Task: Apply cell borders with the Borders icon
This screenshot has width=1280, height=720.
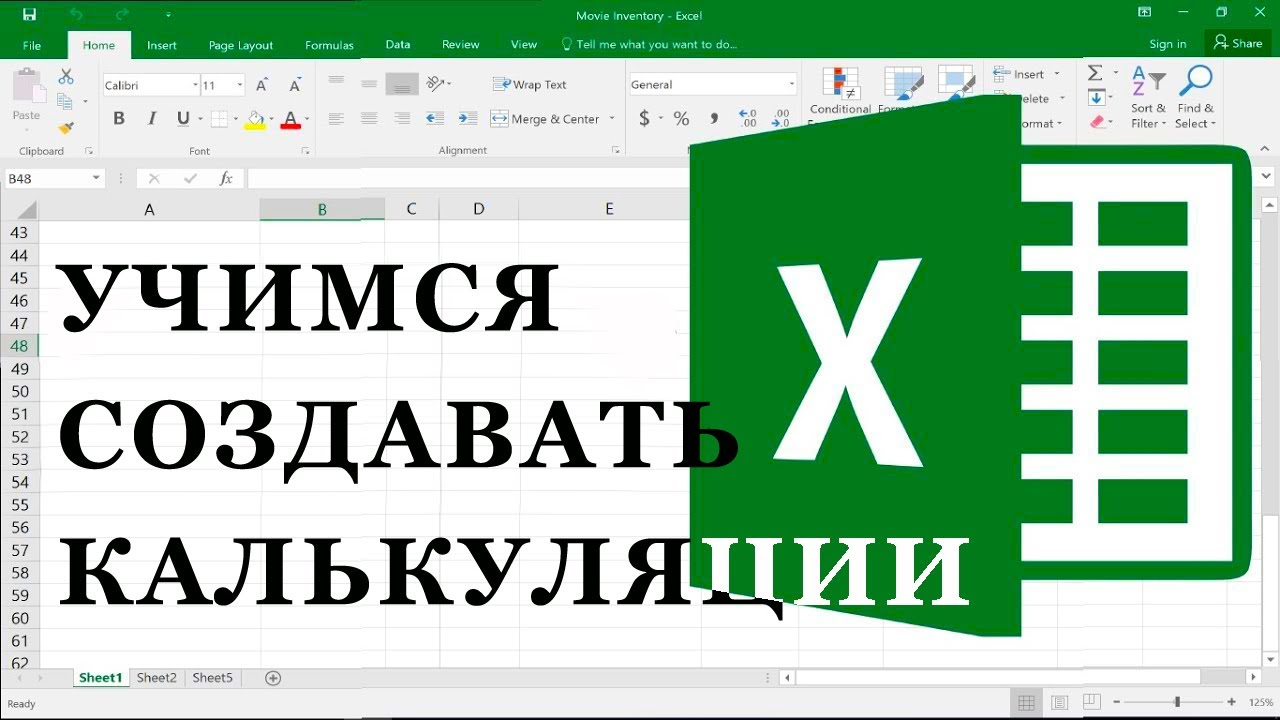Action: click(219, 119)
